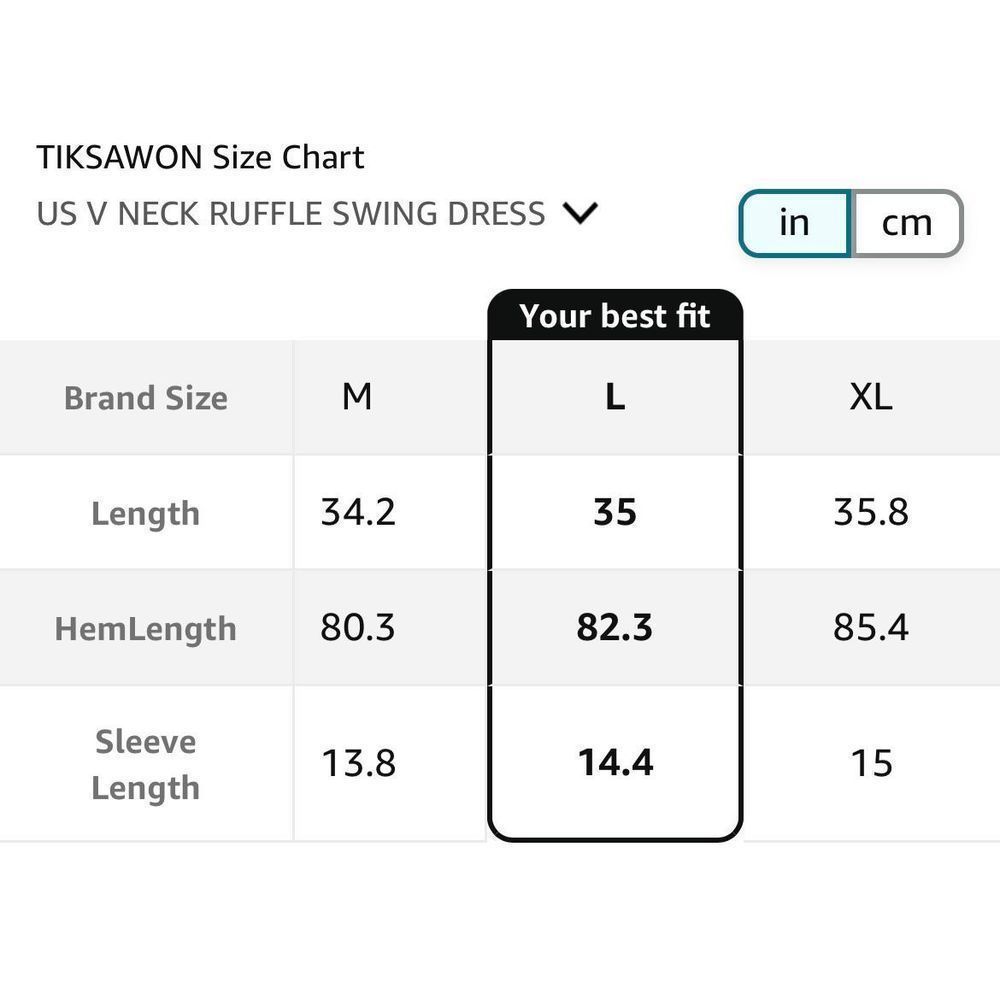Click the 82.3 hem length for L
1000x1000 pixels.
pyautogui.click(x=615, y=627)
